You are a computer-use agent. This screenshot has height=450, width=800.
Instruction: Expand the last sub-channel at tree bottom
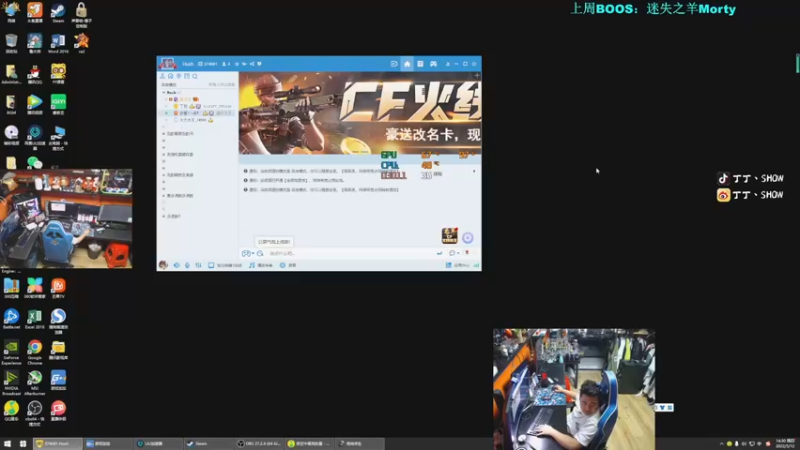click(164, 216)
